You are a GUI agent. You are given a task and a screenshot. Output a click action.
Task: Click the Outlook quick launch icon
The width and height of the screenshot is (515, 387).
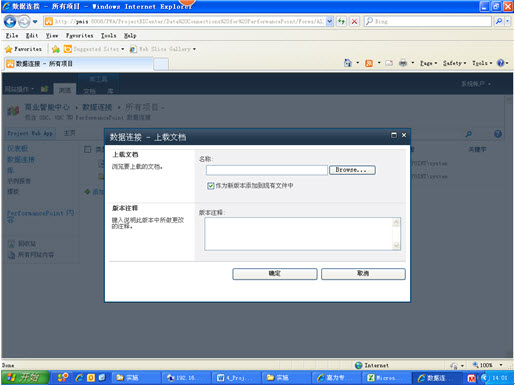(91, 378)
